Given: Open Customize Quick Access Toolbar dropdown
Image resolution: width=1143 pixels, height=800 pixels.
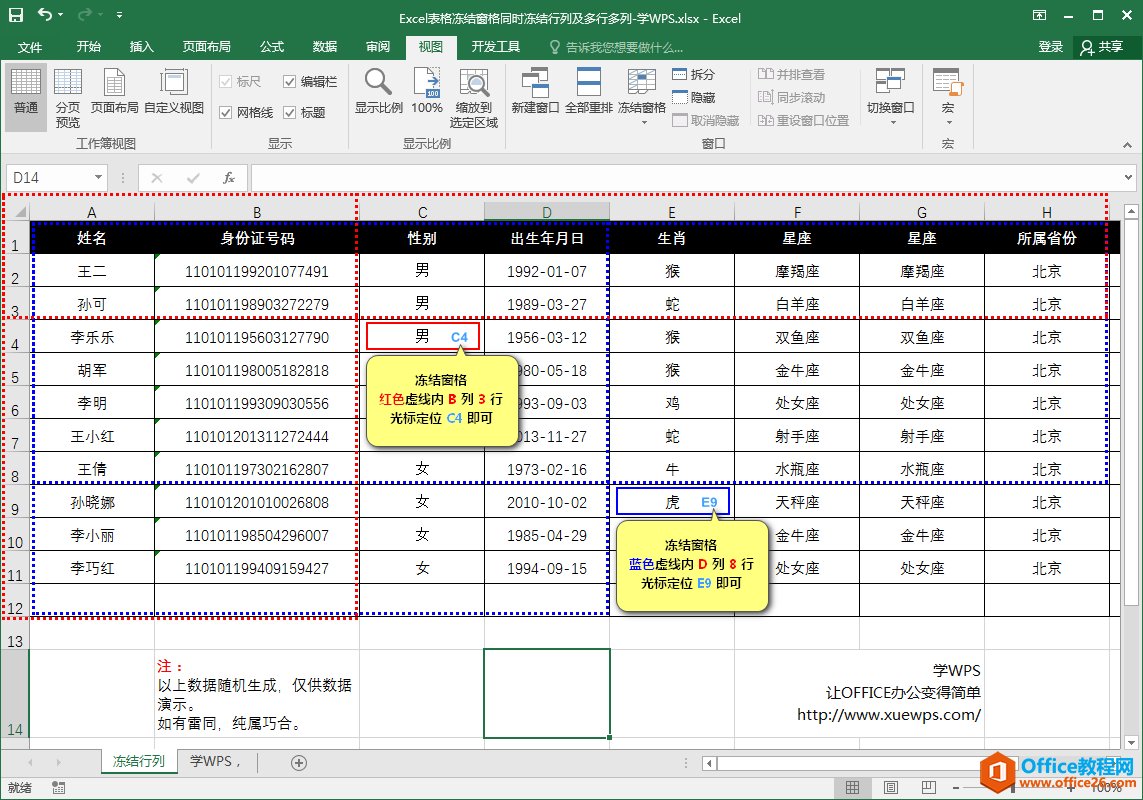Looking at the screenshot, I should (120, 15).
